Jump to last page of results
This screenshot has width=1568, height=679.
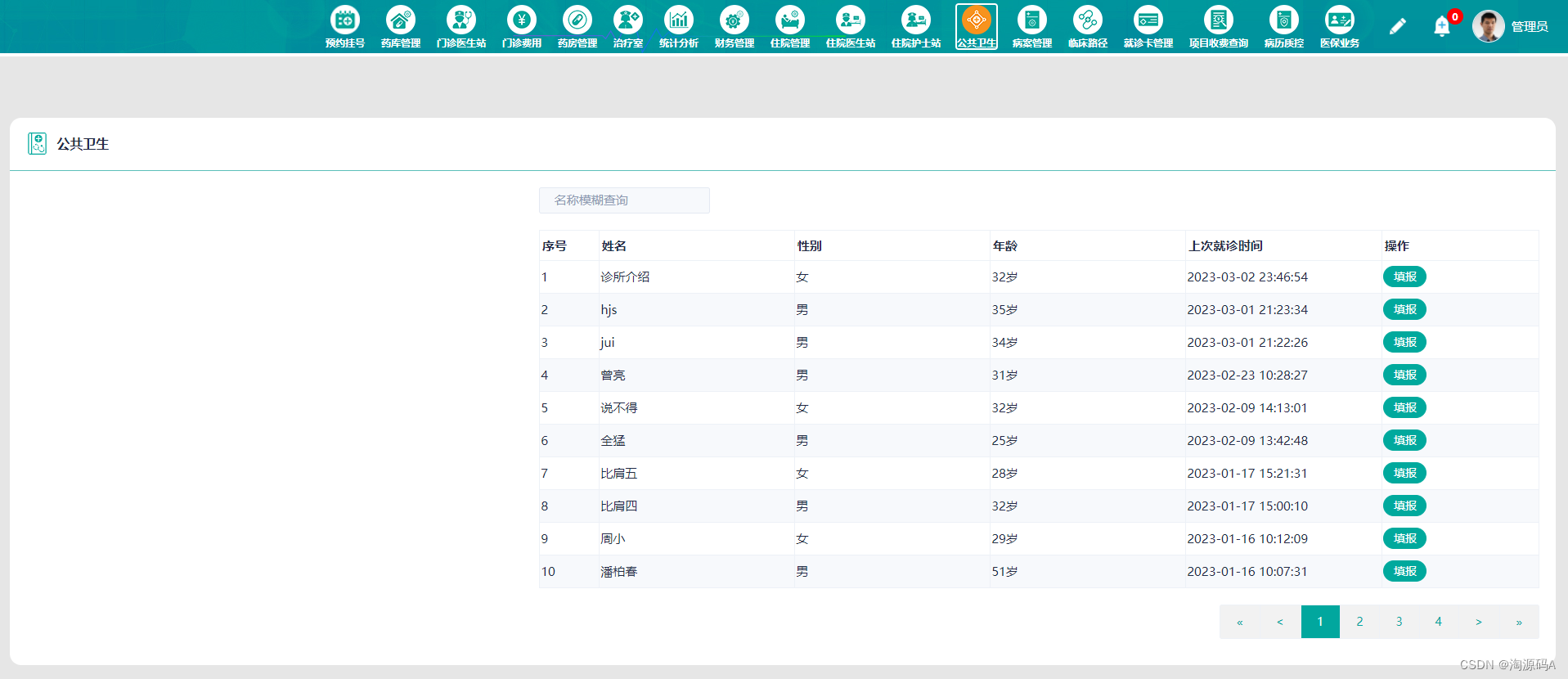pyautogui.click(x=1519, y=622)
